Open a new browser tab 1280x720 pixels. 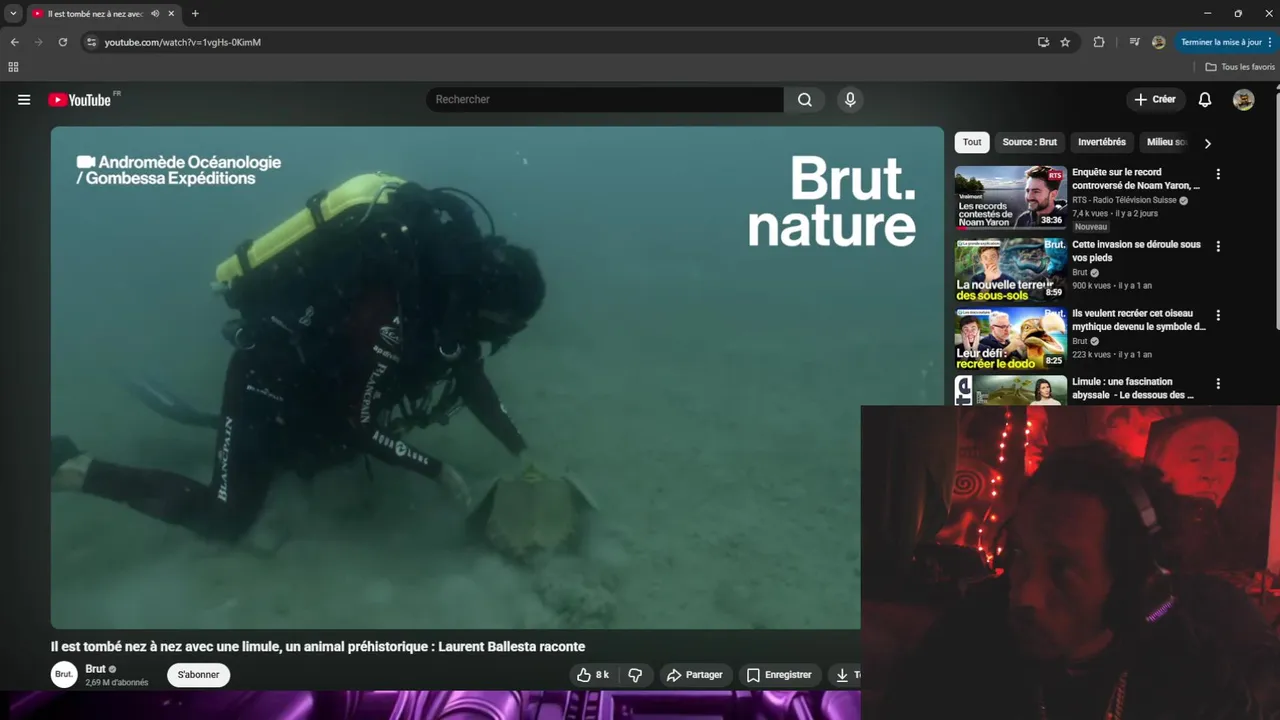click(195, 14)
